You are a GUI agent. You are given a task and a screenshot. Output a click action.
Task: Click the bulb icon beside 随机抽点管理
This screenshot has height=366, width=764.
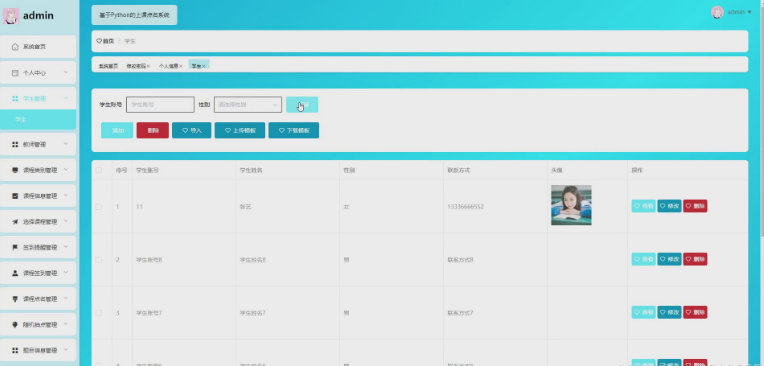point(15,325)
